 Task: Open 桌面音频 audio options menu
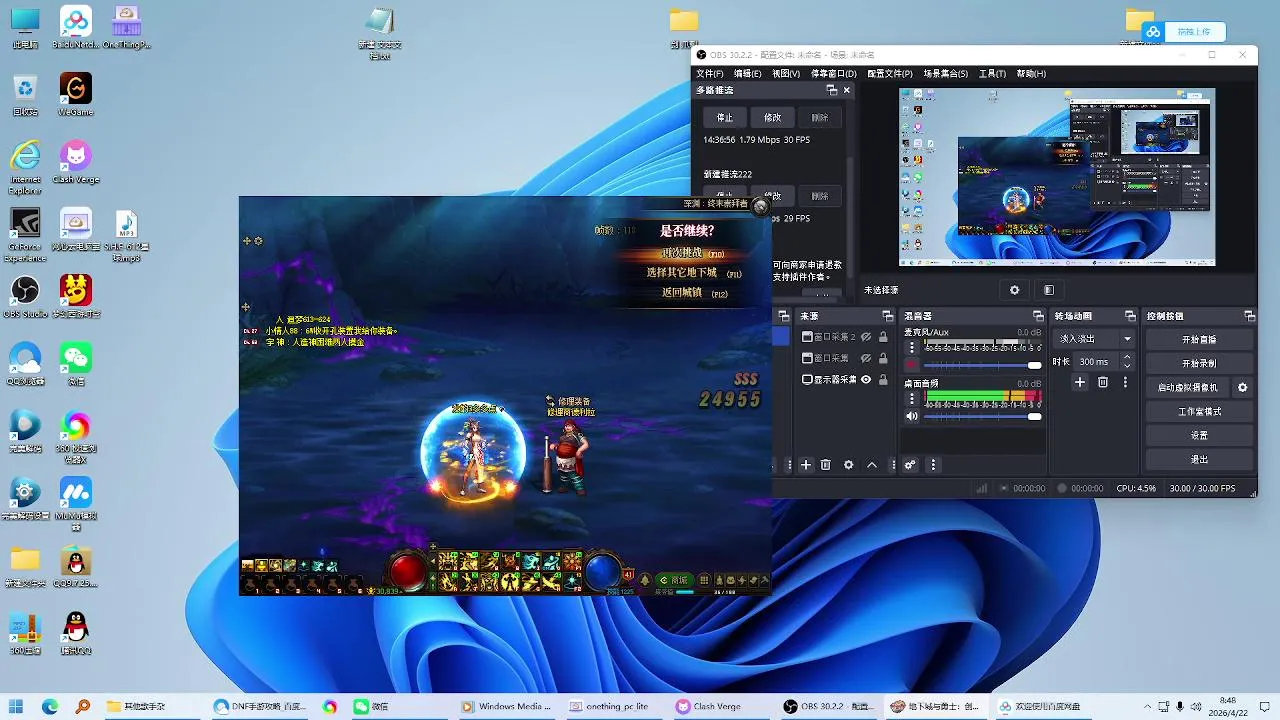pos(911,398)
